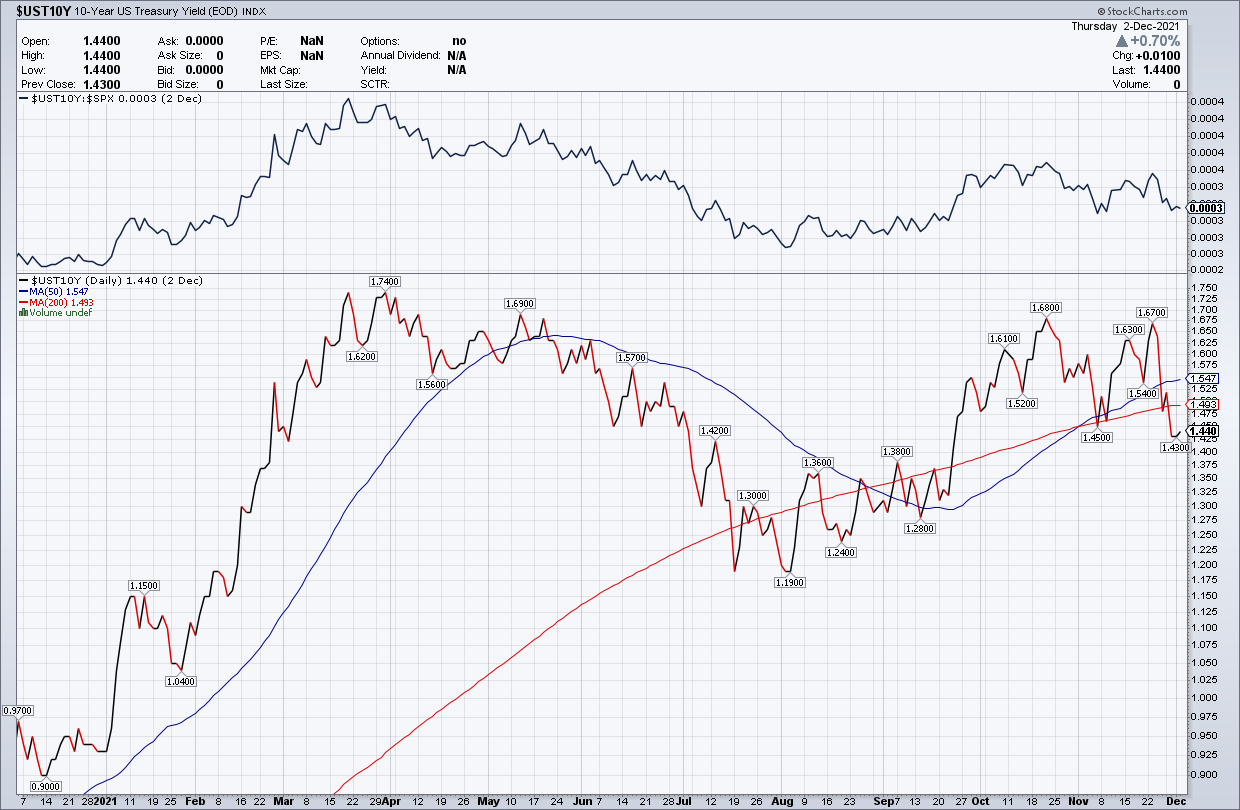Click the 1.4500 trough label in November
Viewport: 1240px width, 810px height.
click(x=1097, y=437)
